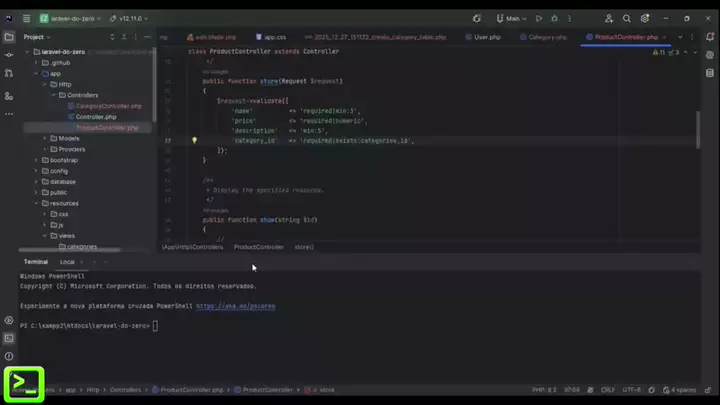Click the editor vertical scrollbar thumb
The height and width of the screenshot is (405, 720).
click(698, 128)
